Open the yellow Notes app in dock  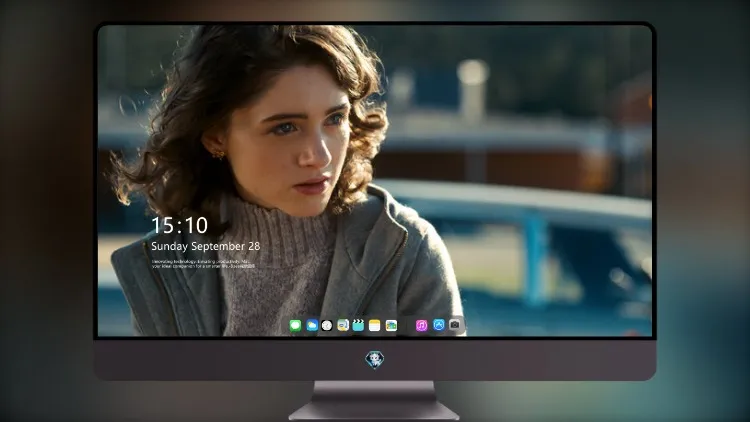tap(375, 326)
